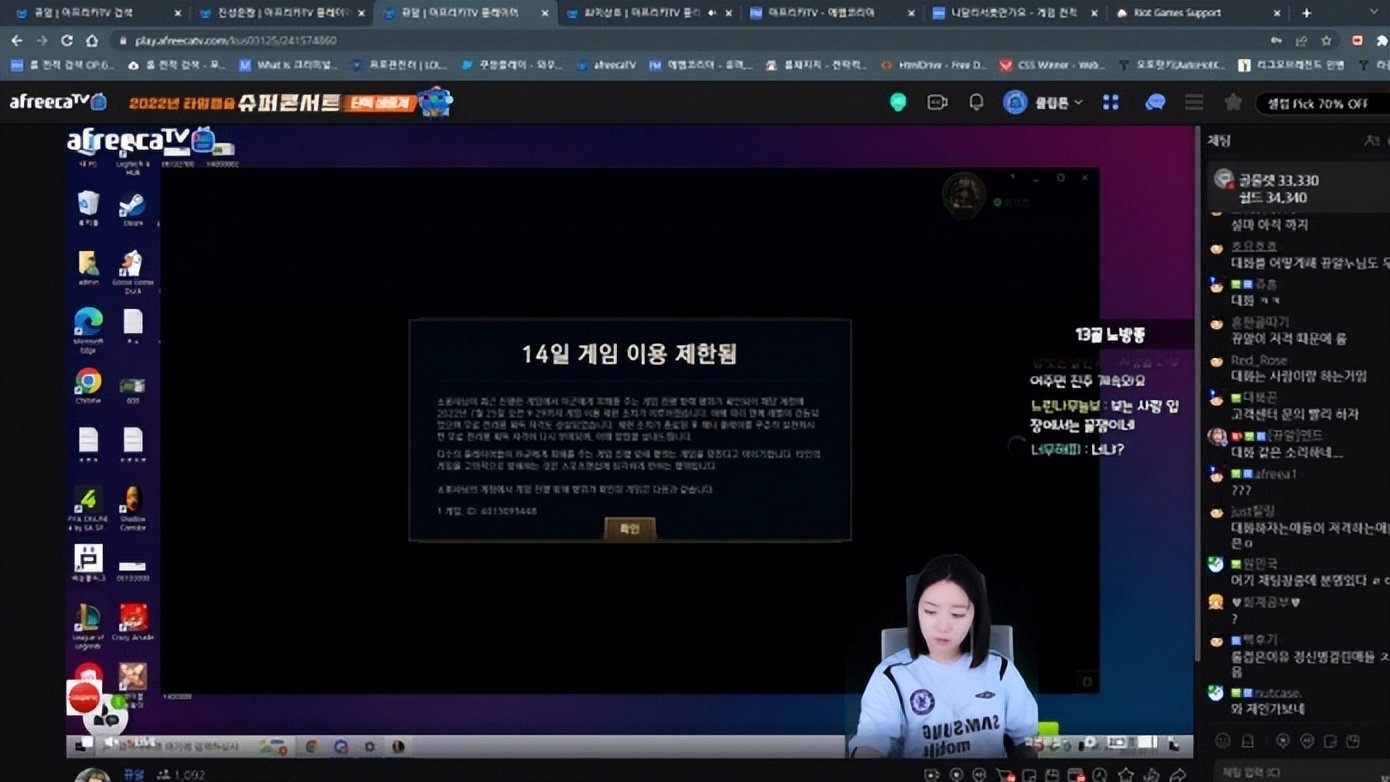Go back to the previous browser page

tap(17, 41)
